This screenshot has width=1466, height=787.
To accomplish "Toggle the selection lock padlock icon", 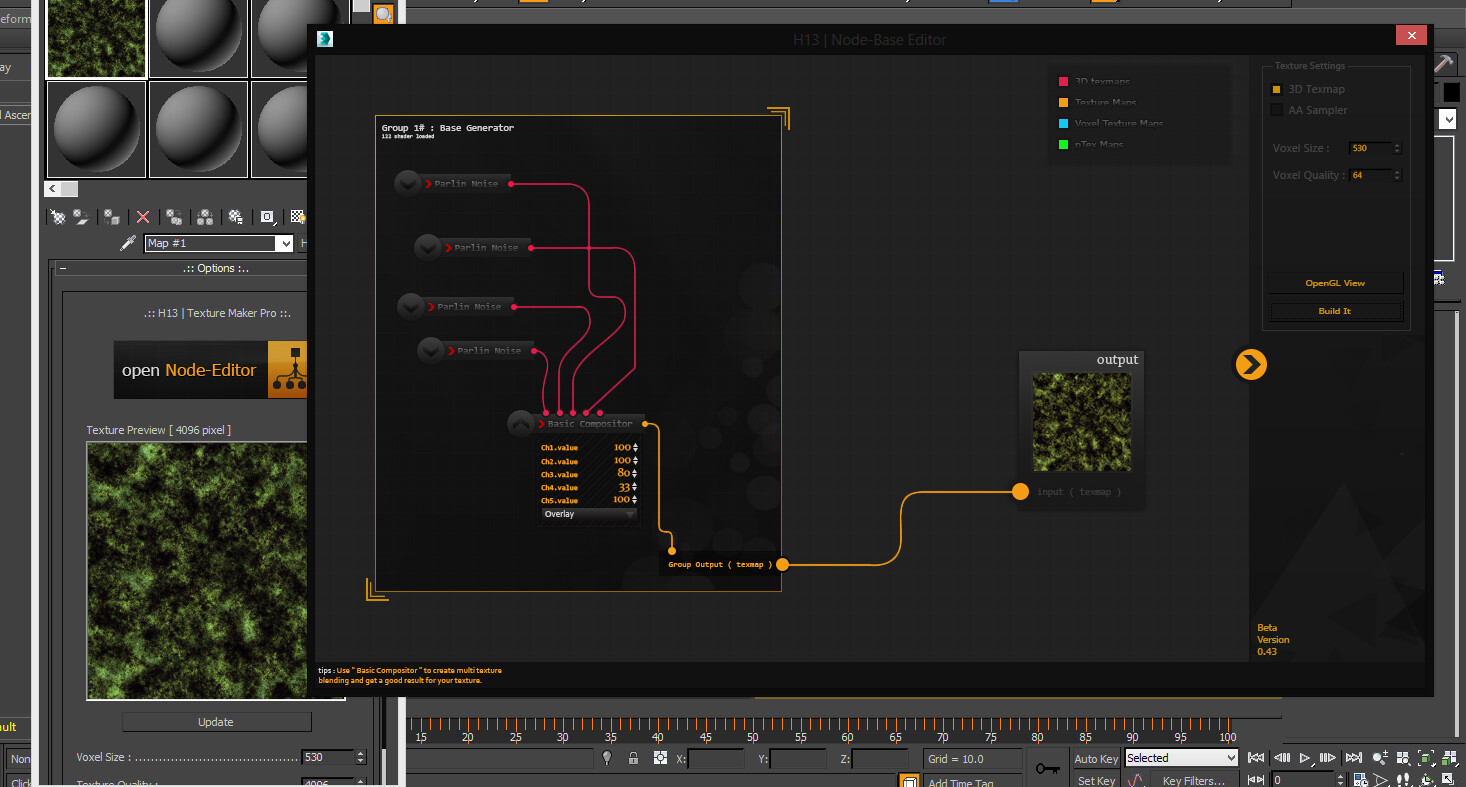I will 633,759.
